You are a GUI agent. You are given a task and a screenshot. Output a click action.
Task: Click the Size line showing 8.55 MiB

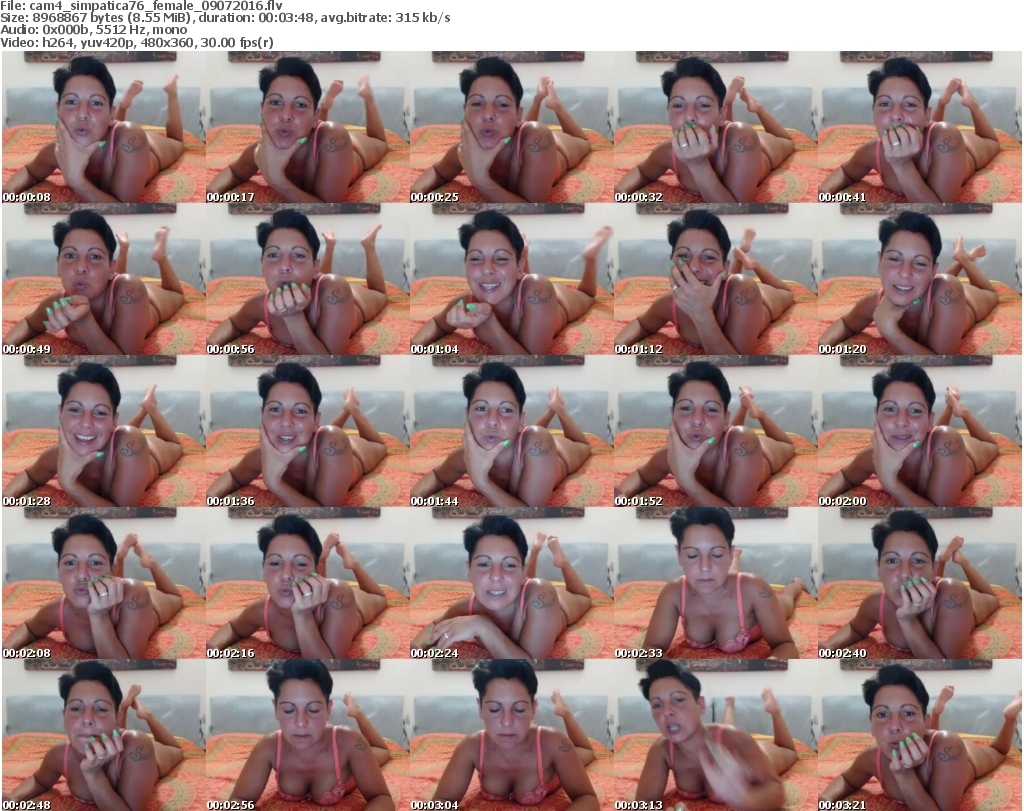click(x=225, y=18)
